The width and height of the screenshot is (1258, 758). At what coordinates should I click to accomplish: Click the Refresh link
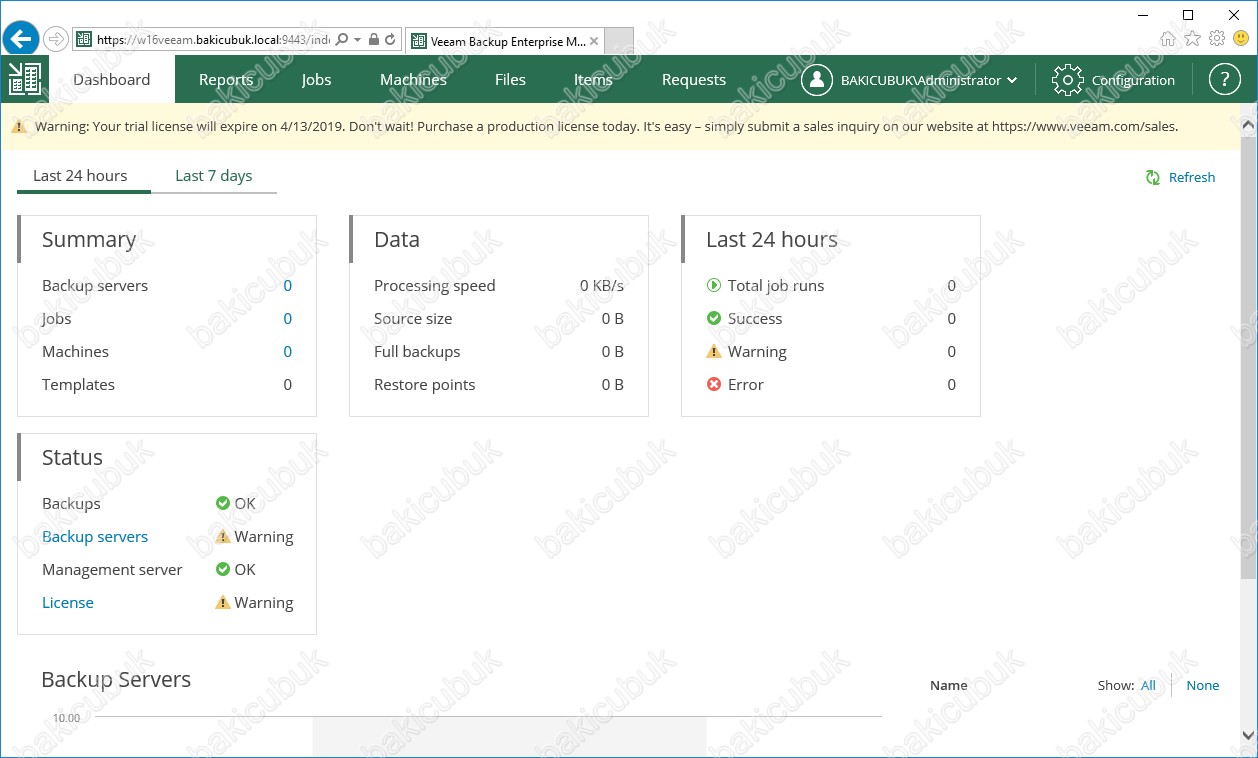(x=1192, y=177)
